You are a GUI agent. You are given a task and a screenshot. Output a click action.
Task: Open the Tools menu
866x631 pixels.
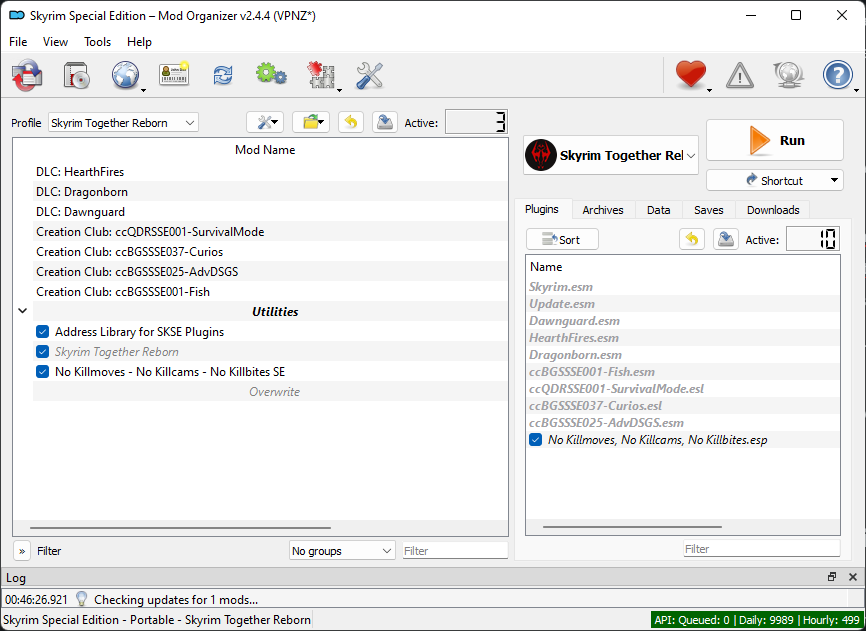tap(97, 42)
